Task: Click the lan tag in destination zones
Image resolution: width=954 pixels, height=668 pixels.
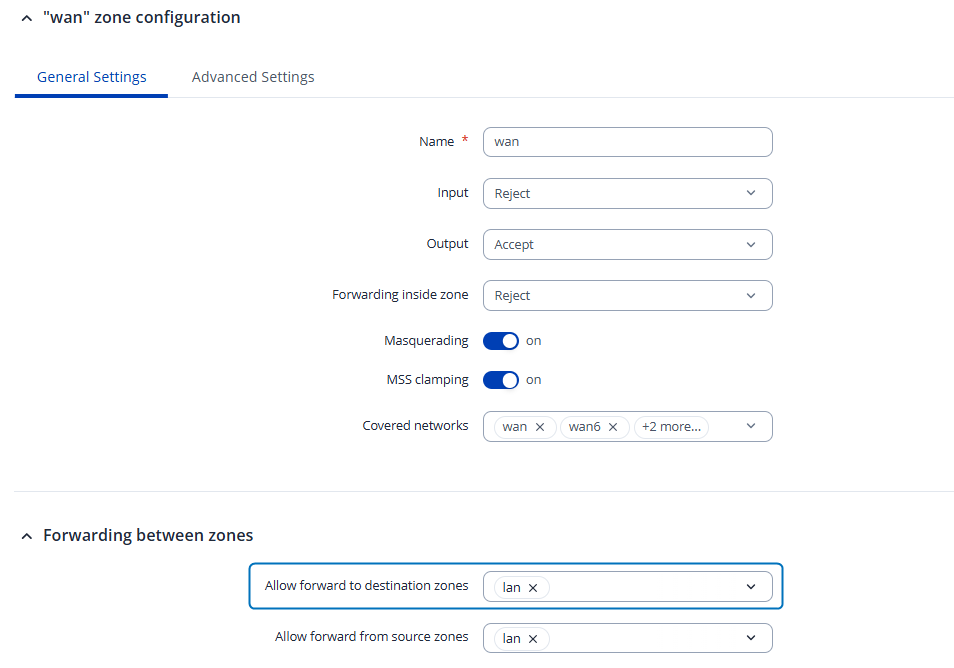Action: point(512,588)
